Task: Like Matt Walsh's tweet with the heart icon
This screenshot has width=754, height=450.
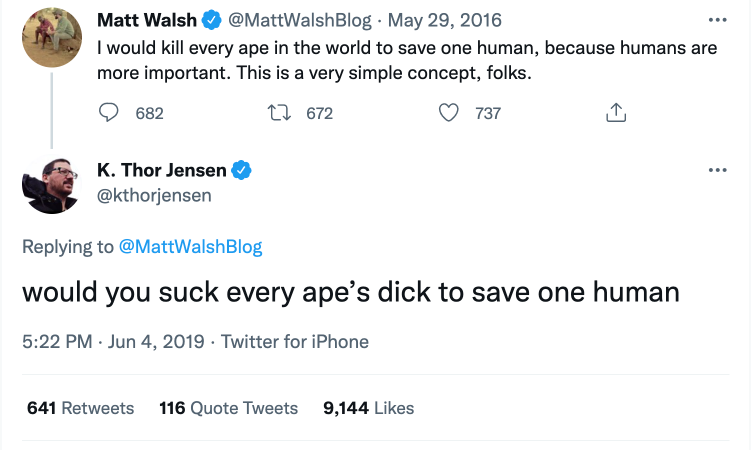Action: tap(448, 112)
